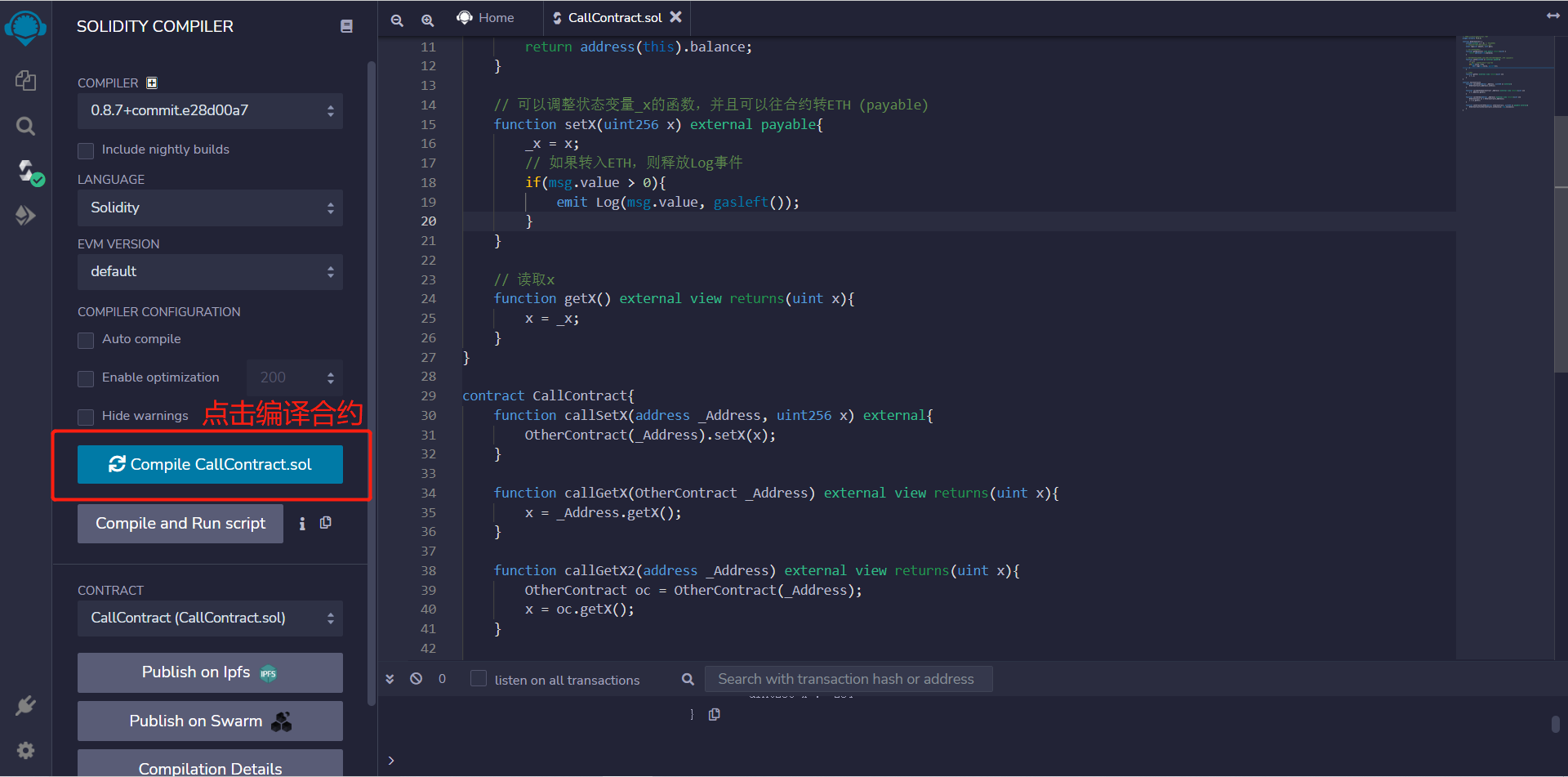Open the Search in files sidebar icon
The image size is (1568, 777).
[25, 127]
